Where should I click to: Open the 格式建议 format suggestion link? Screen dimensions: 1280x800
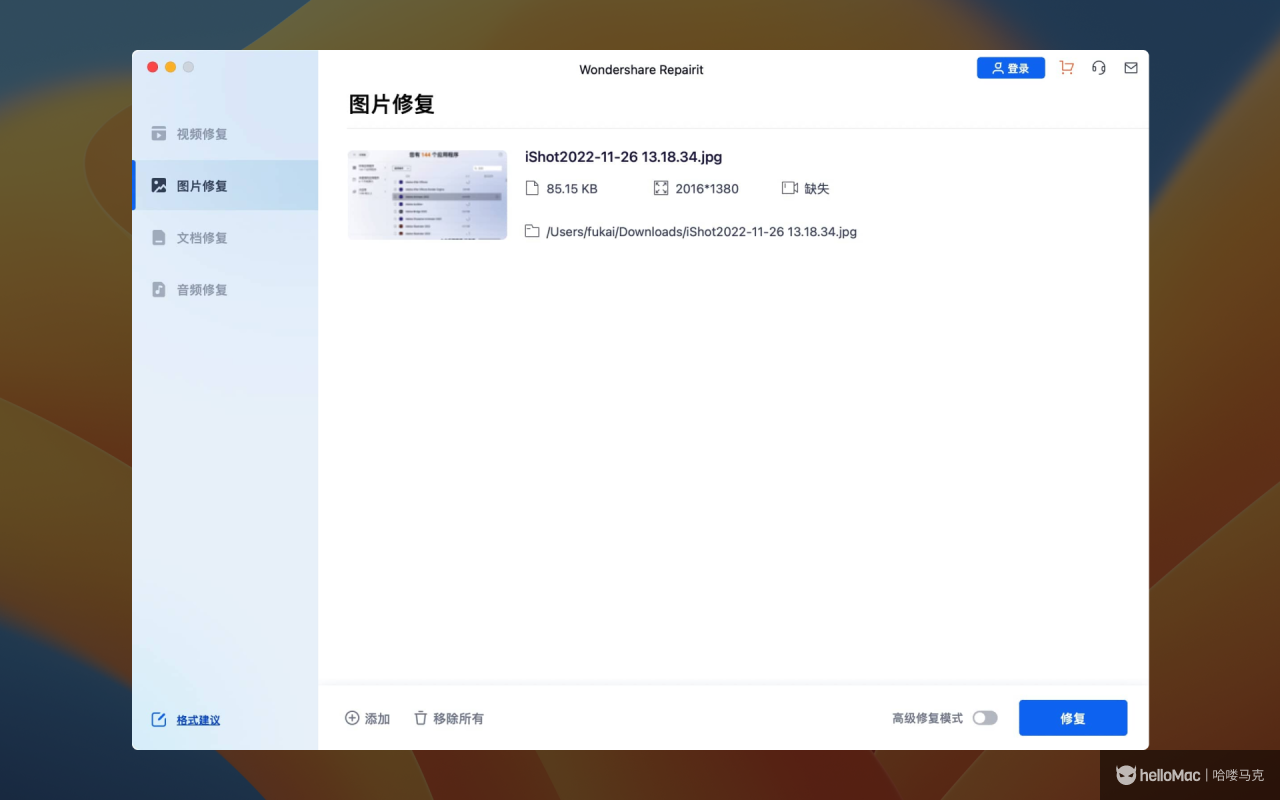(x=198, y=720)
